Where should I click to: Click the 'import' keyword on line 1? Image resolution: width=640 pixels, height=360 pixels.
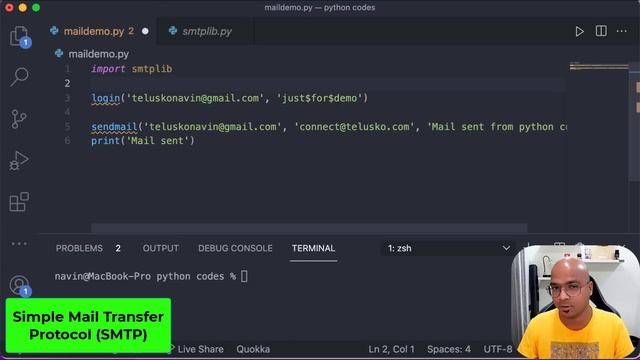(108, 69)
